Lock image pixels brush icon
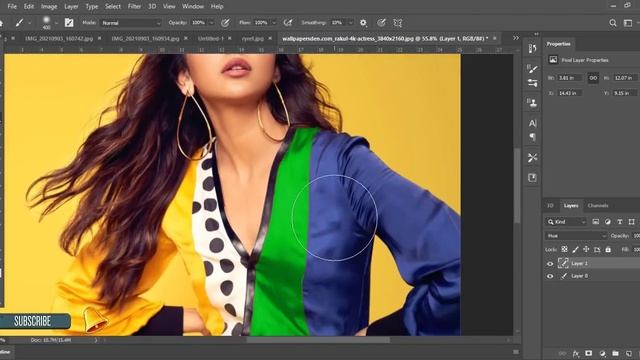 click(x=575, y=249)
